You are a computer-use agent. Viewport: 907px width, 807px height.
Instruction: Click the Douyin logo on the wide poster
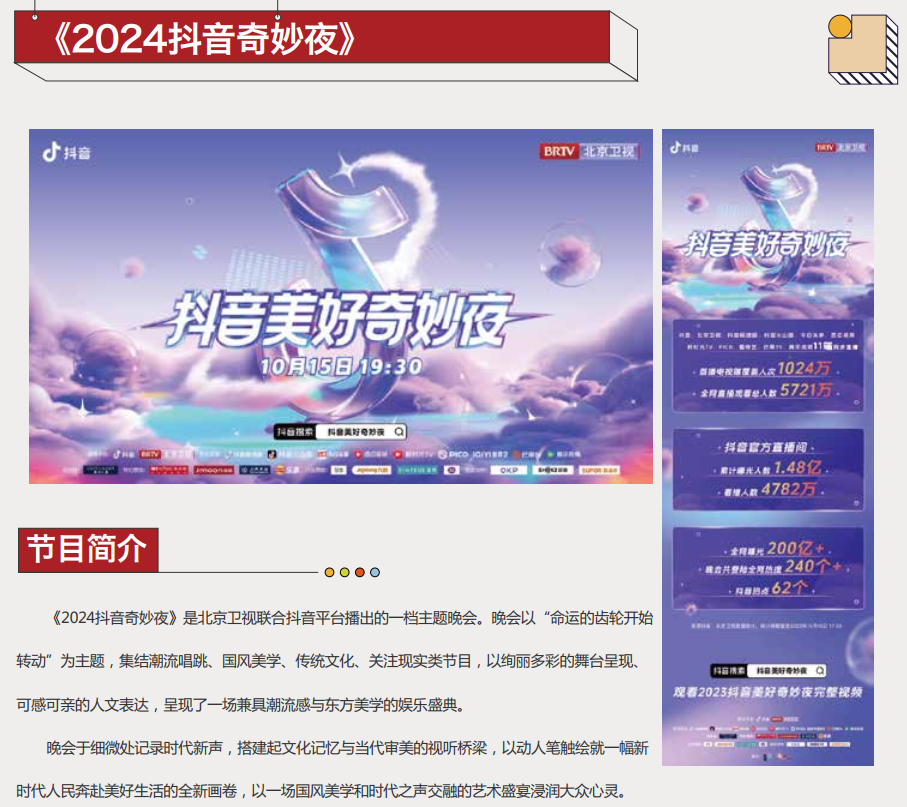click(66, 152)
